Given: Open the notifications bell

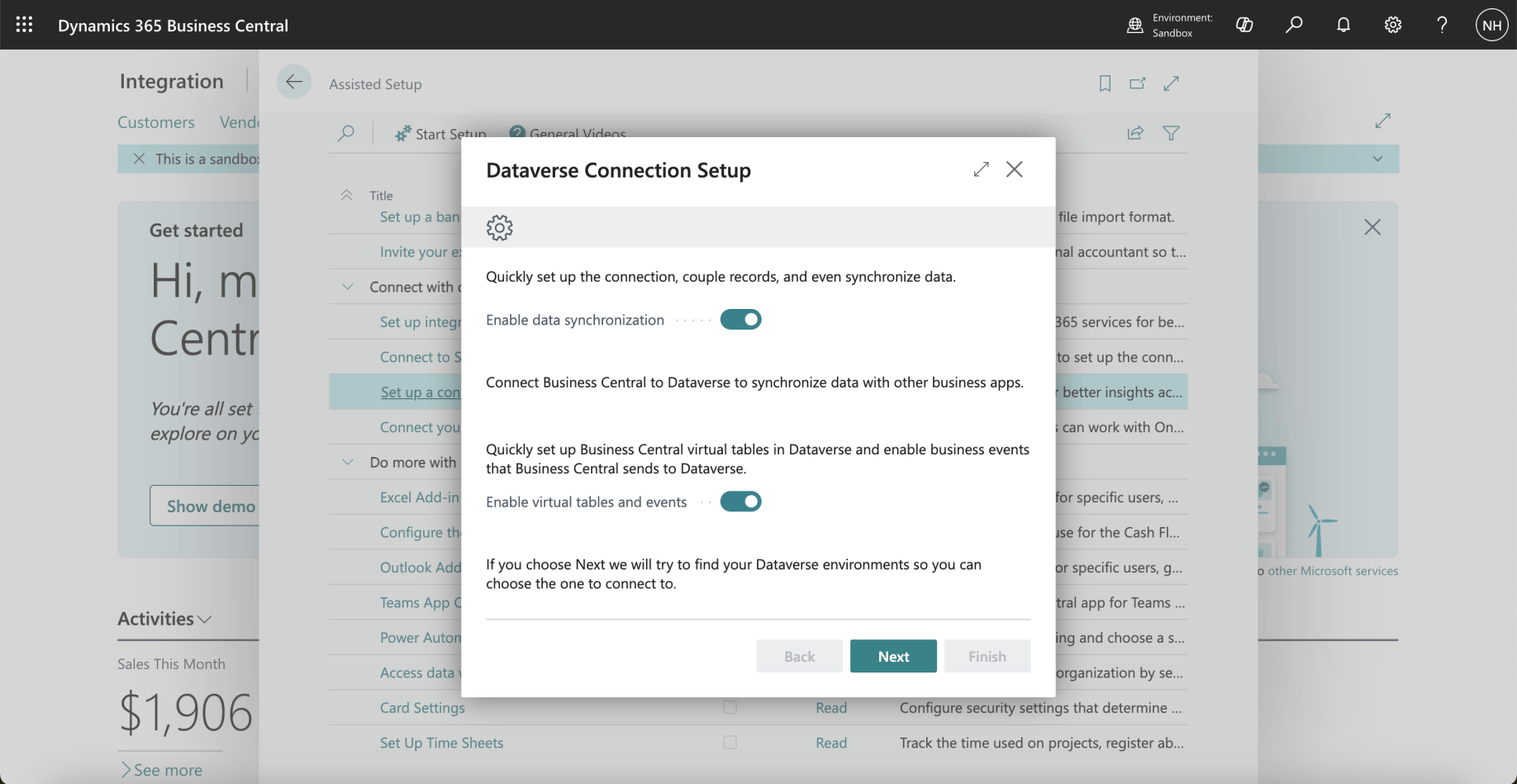Looking at the screenshot, I should [x=1343, y=25].
